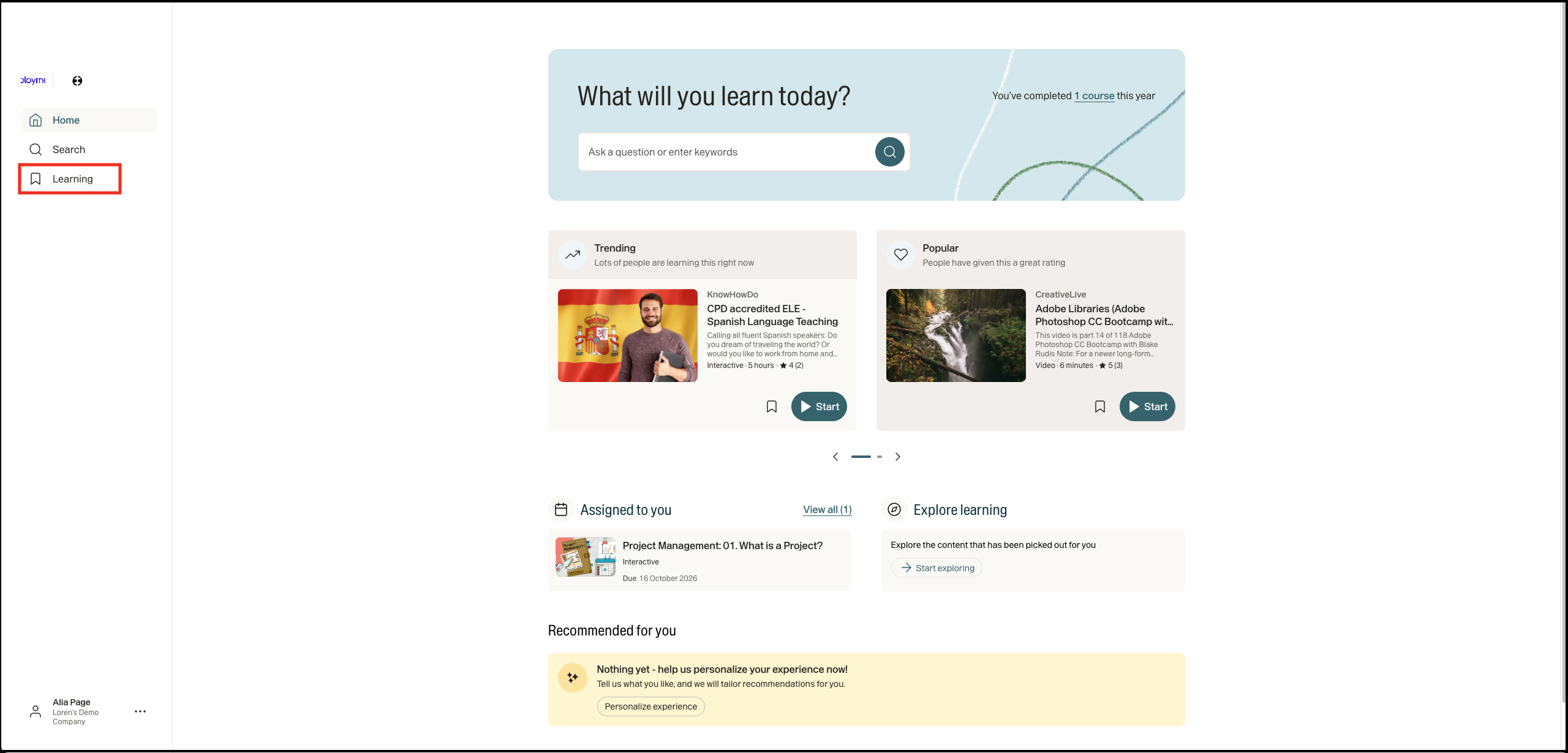Click the Trending arrow icon

point(573,255)
